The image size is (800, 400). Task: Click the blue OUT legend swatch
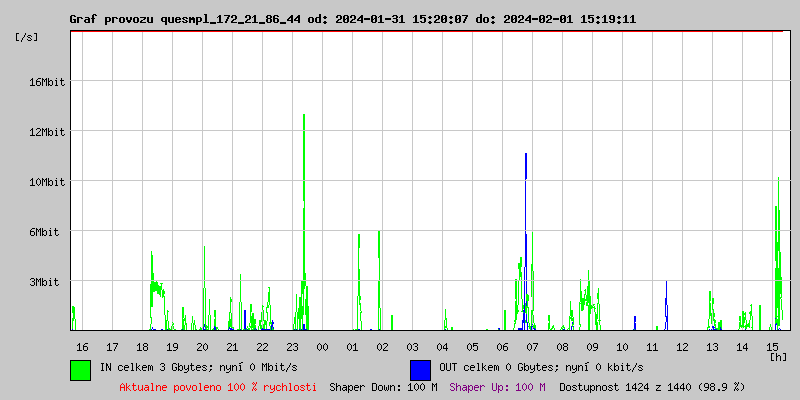(x=420, y=369)
